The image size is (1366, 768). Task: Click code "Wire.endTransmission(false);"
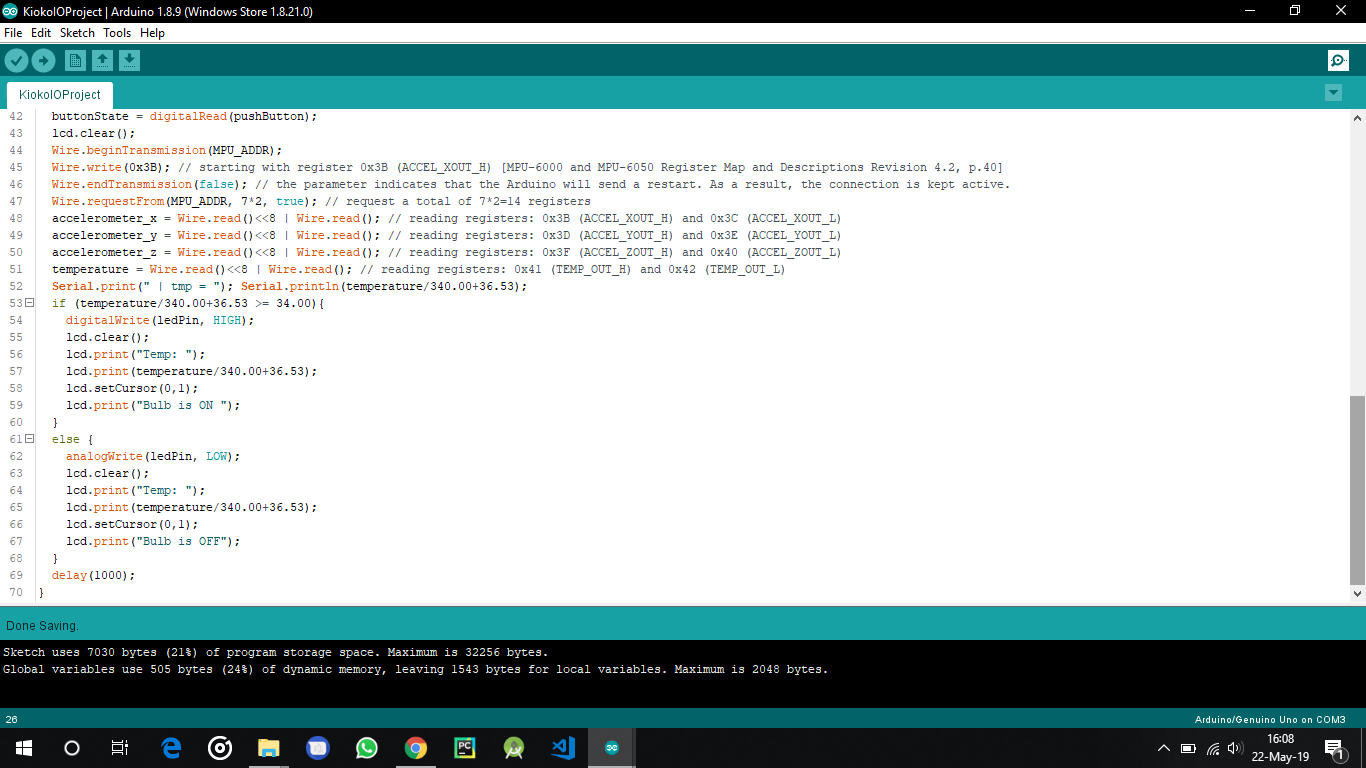click(x=150, y=184)
